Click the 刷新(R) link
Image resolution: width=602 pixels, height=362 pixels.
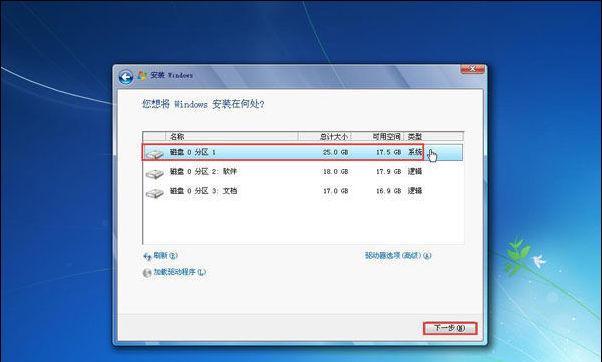click(x=165, y=256)
